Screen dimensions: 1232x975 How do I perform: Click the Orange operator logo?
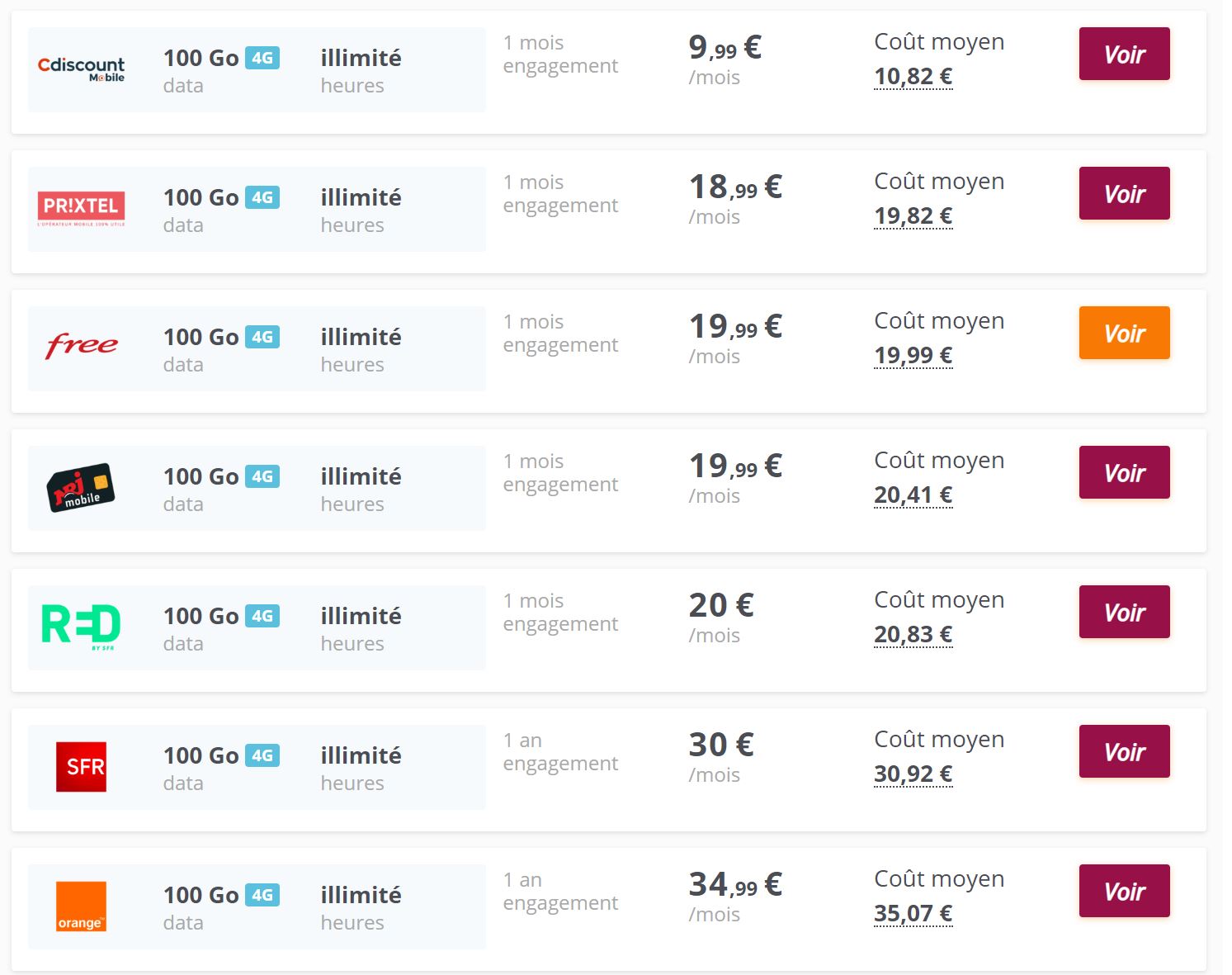tap(81, 906)
